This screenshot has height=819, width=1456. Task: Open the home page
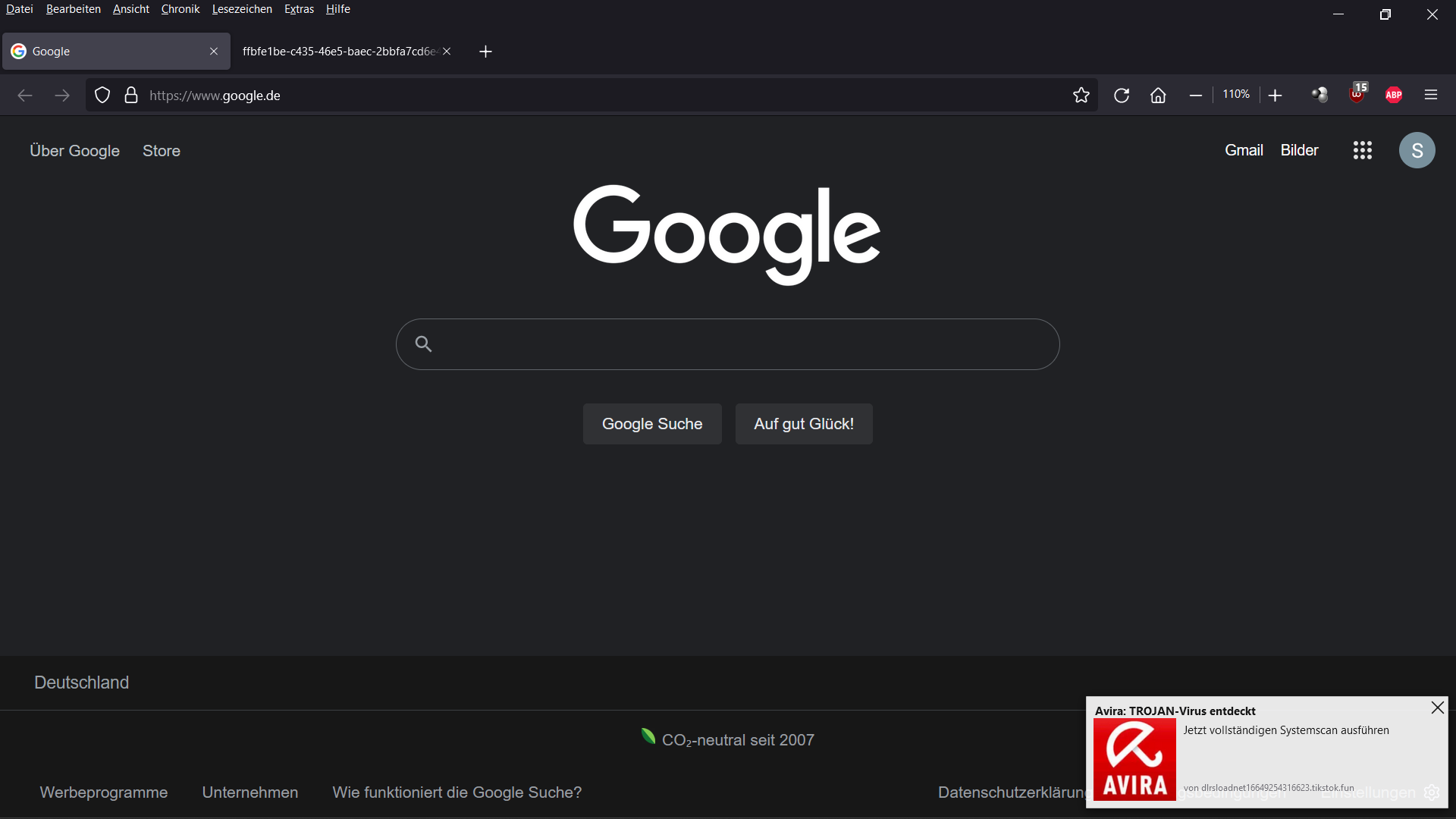(1158, 95)
